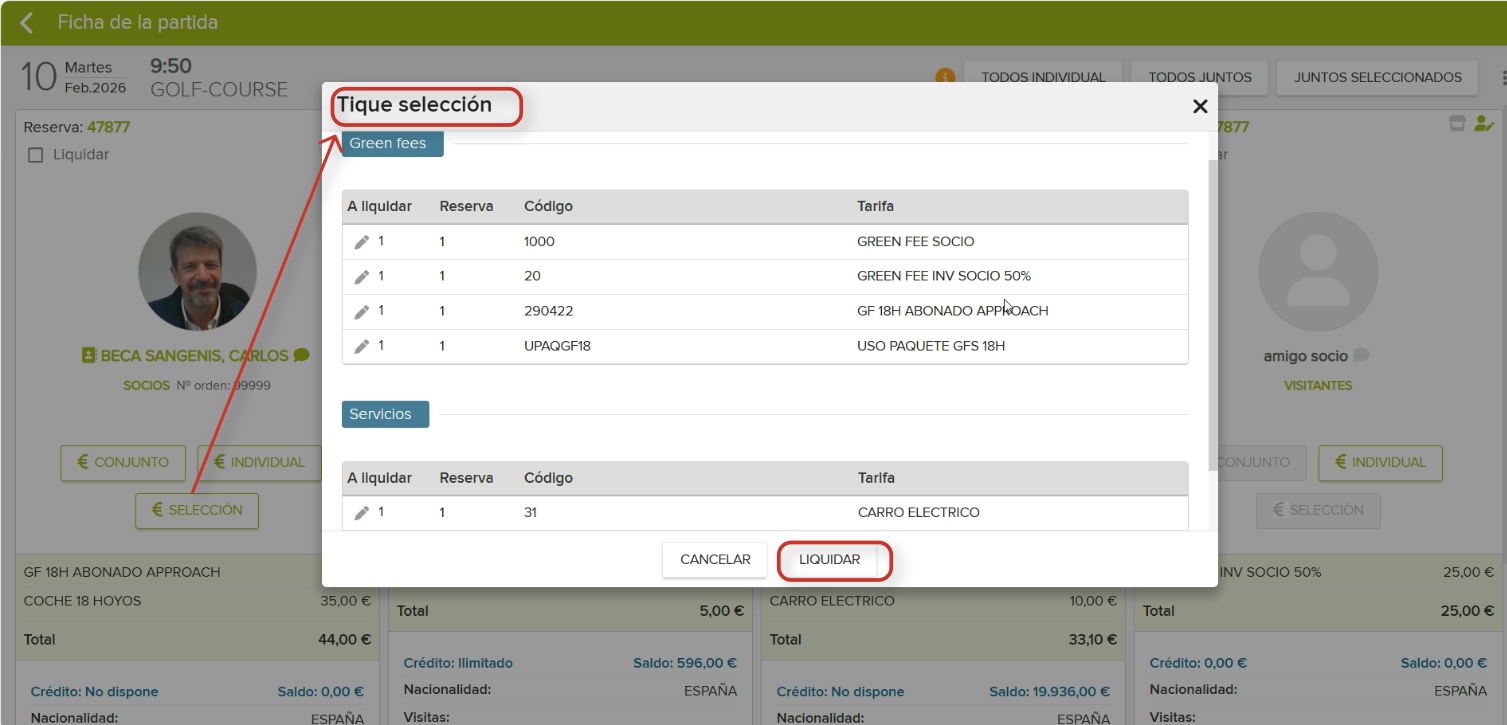Image resolution: width=1507 pixels, height=725 pixels.
Task: Click pencil icon for code 20 row
Action: click(362, 277)
